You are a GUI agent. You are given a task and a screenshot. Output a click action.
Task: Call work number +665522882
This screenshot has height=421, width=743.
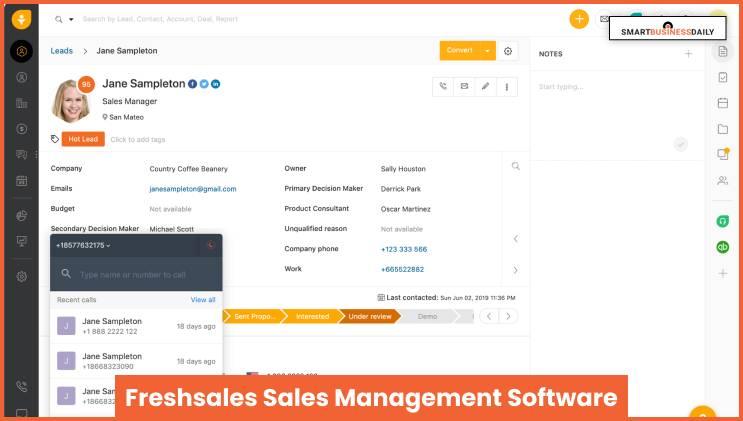(x=402, y=269)
